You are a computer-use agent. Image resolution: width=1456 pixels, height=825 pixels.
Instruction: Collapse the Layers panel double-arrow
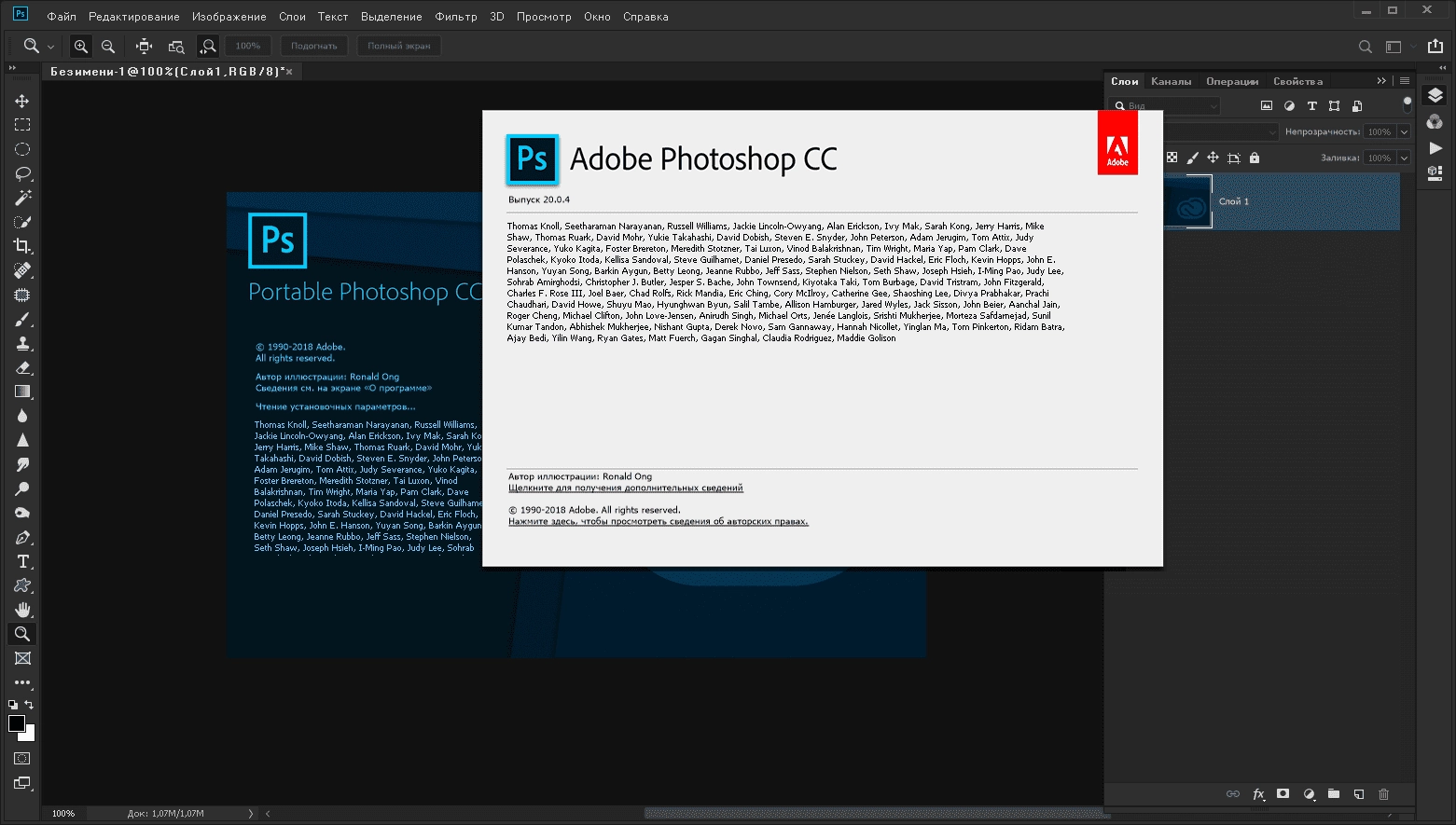(x=1381, y=81)
